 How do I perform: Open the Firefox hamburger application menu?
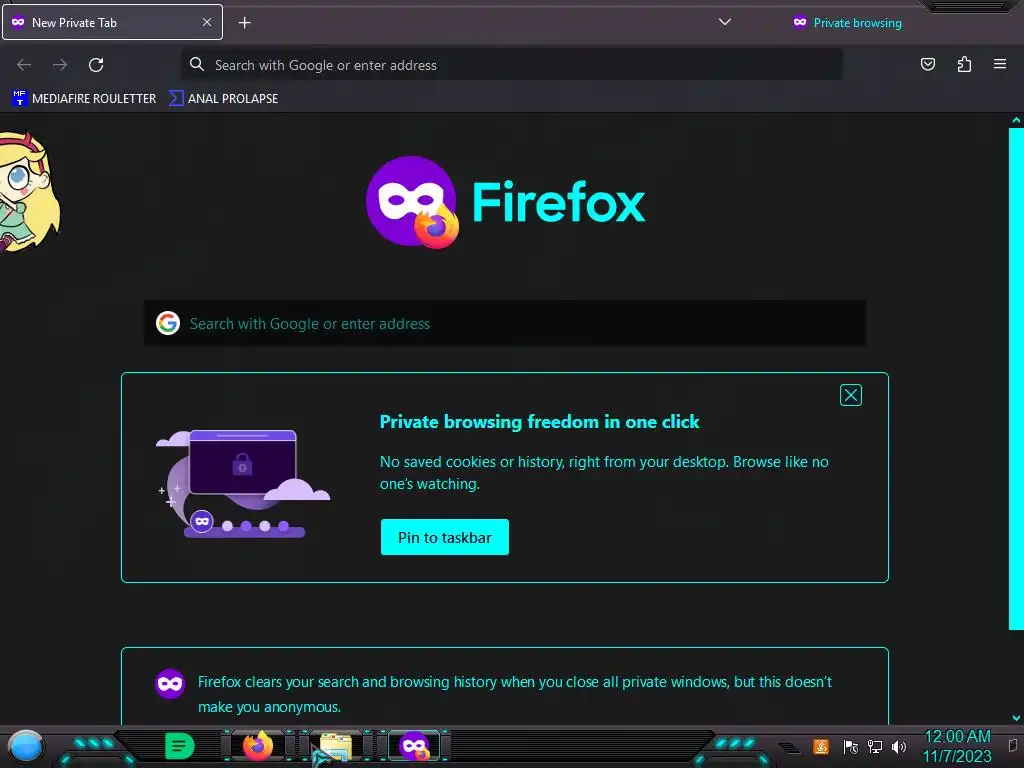tap(999, 64)
